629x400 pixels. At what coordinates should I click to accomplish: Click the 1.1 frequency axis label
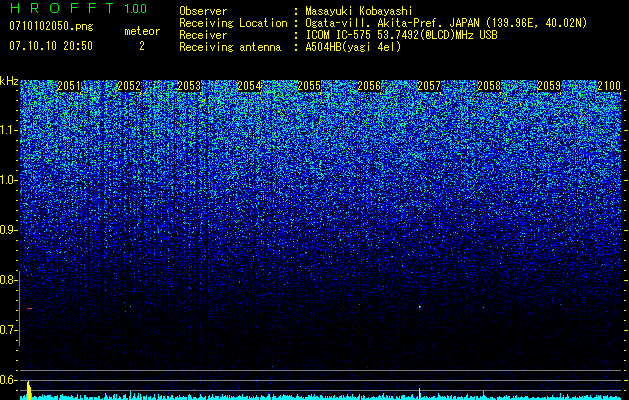click(x=7, y=130)
